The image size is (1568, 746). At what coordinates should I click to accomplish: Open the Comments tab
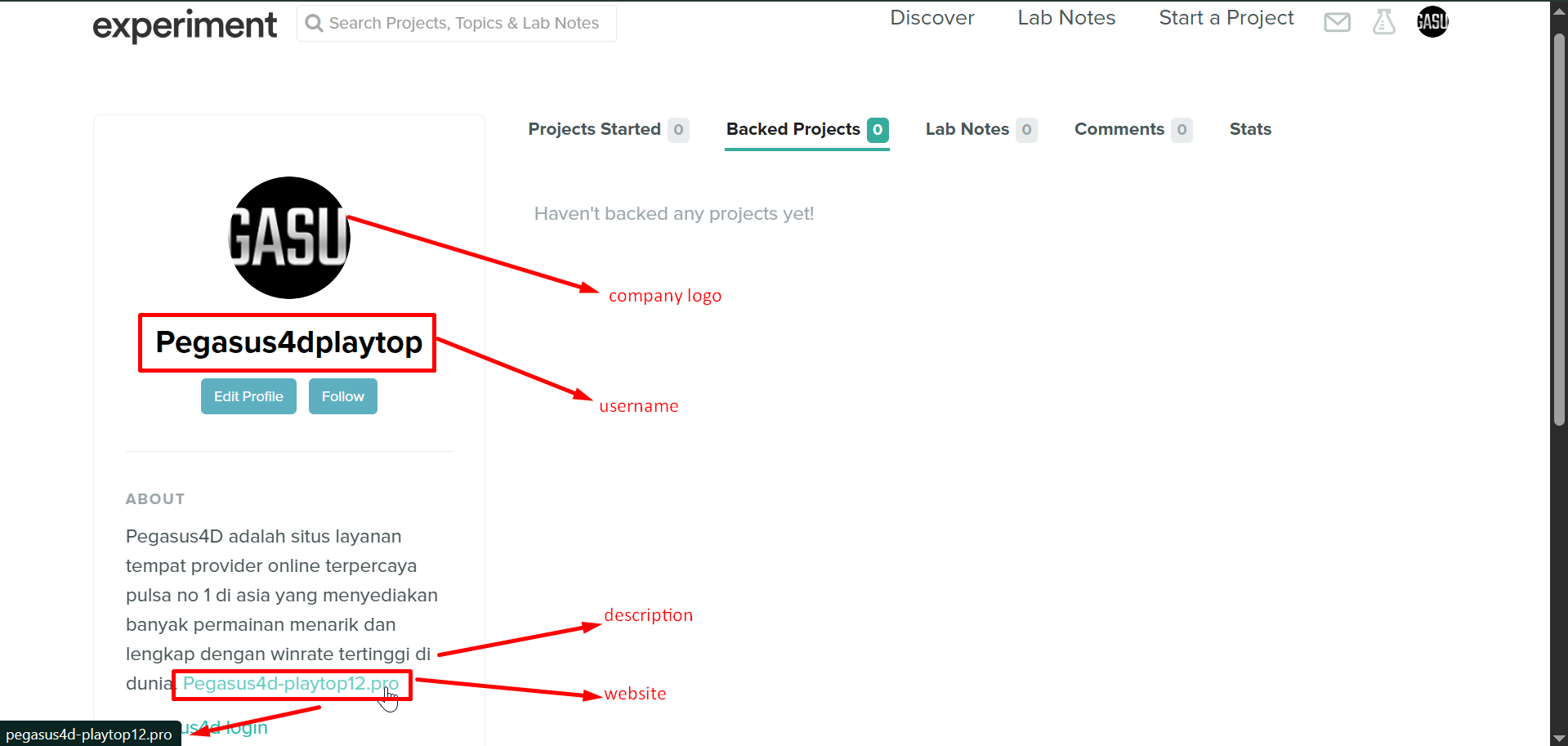pyautogui.click(x=1119, y=129)
